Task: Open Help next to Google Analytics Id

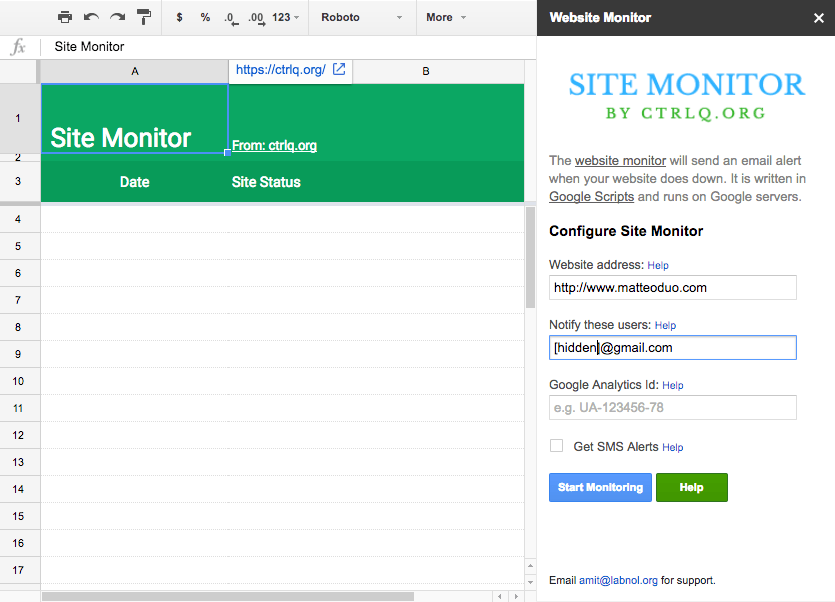Action: (x=673, y=386)
